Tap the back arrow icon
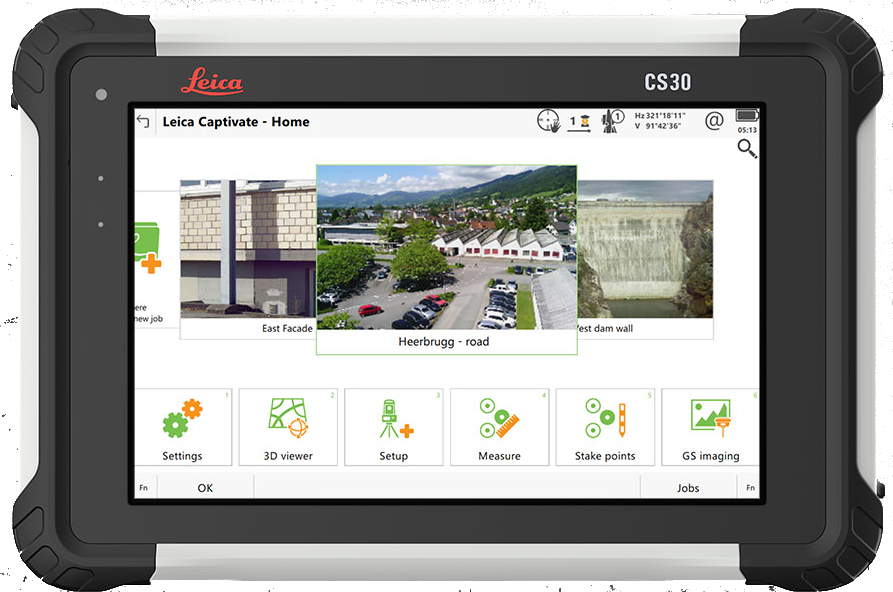 [143, 121]
